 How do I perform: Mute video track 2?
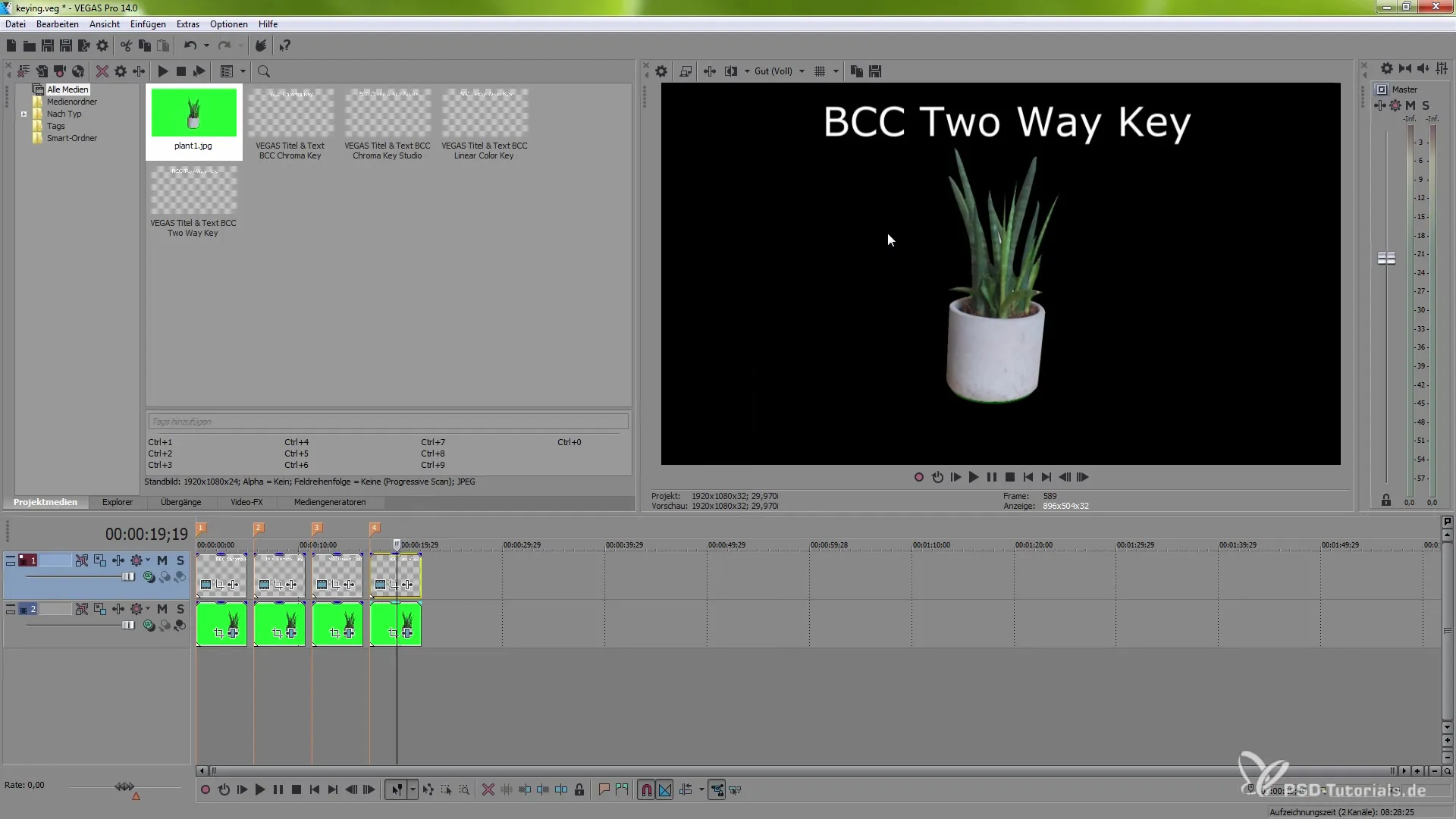click(x=162, y=610)
